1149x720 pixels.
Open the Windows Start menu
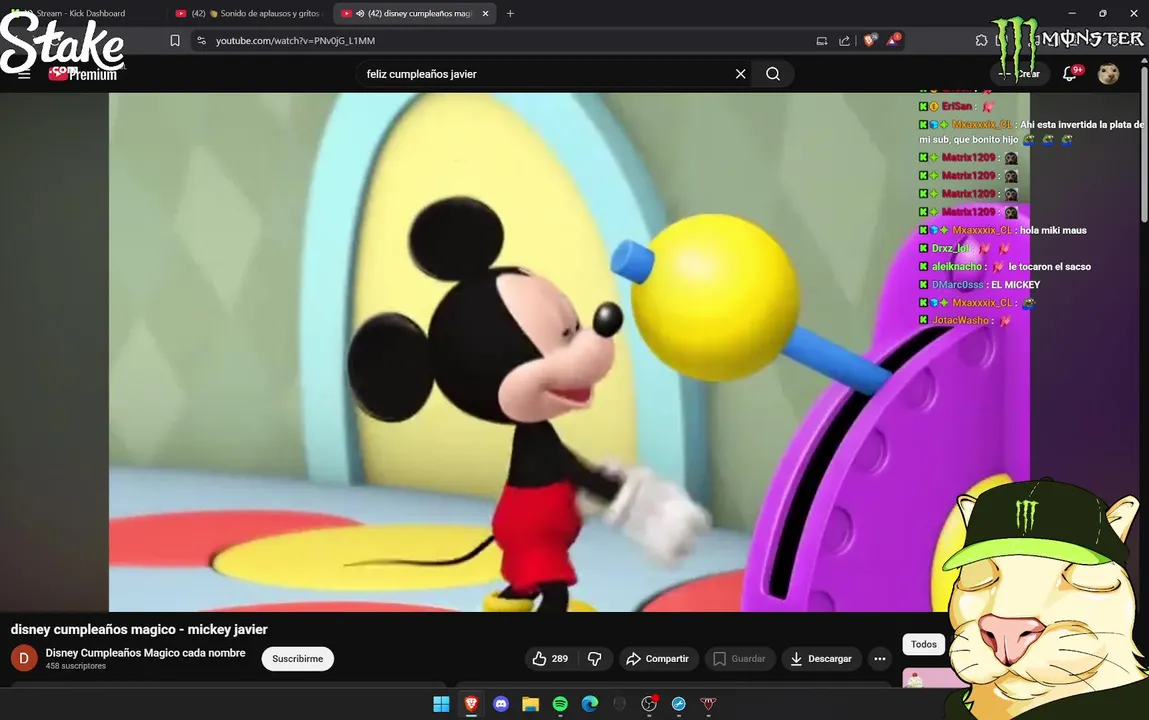coord(441,704)
